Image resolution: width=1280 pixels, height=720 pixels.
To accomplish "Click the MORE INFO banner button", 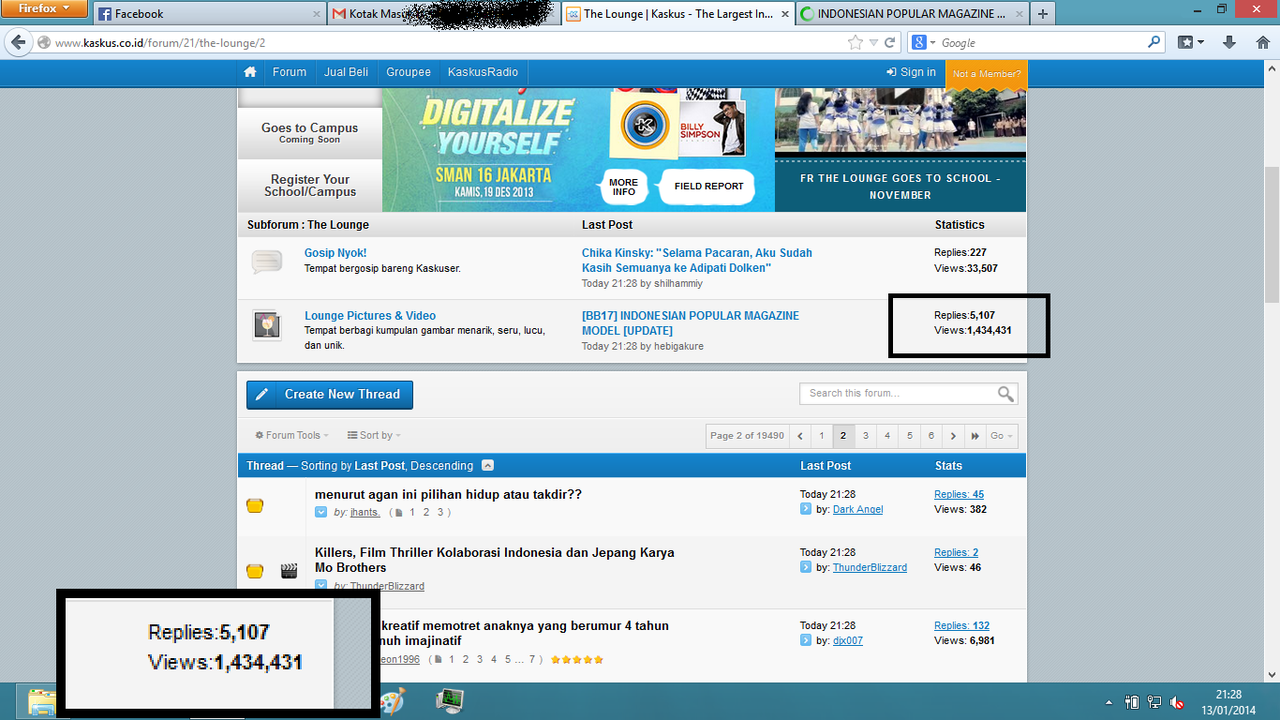I will click(624, 187).
